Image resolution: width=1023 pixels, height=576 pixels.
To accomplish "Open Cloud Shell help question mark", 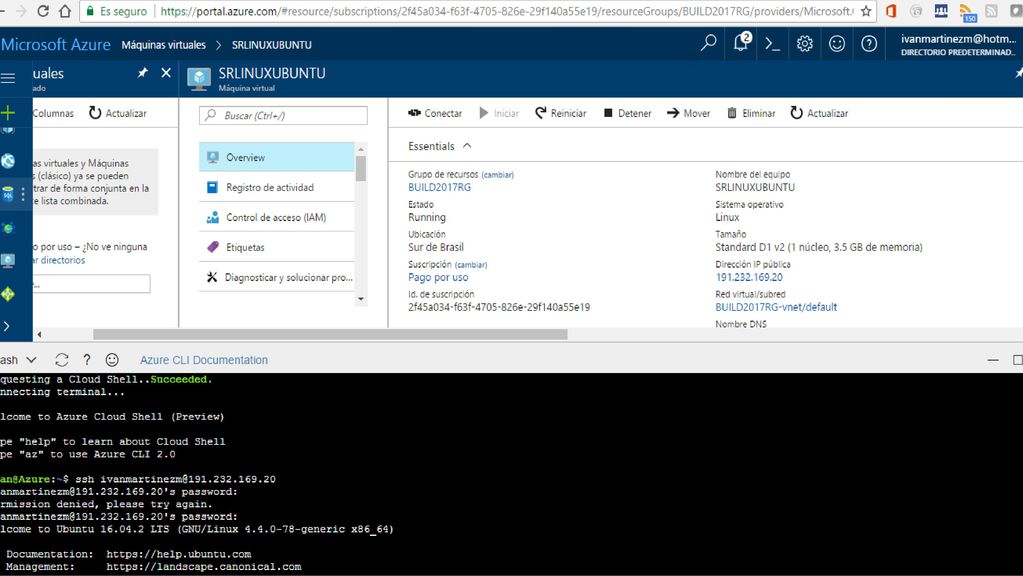I will [x=87, y=359].
